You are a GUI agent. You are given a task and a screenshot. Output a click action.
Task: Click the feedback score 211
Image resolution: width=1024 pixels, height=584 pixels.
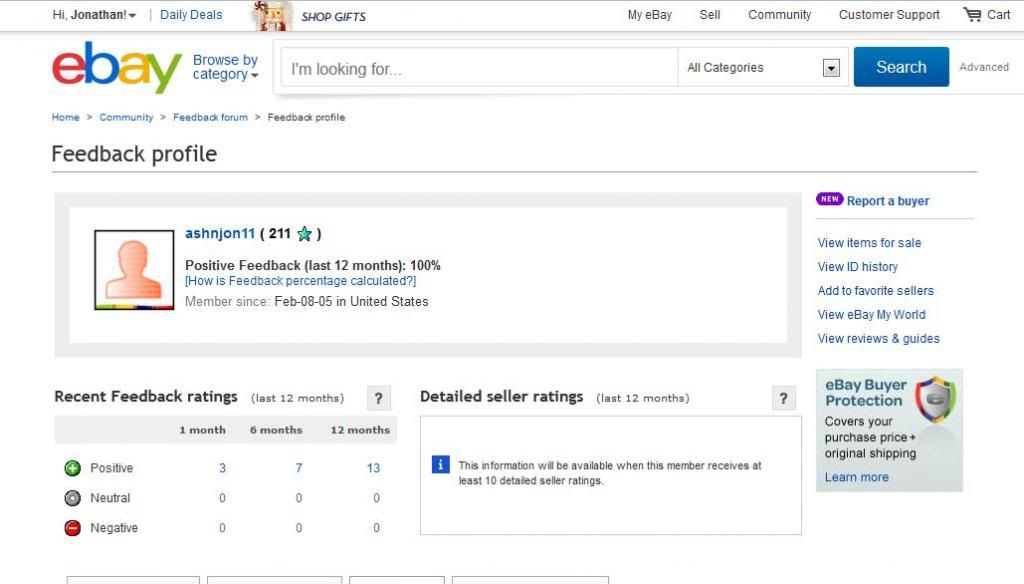280,234
